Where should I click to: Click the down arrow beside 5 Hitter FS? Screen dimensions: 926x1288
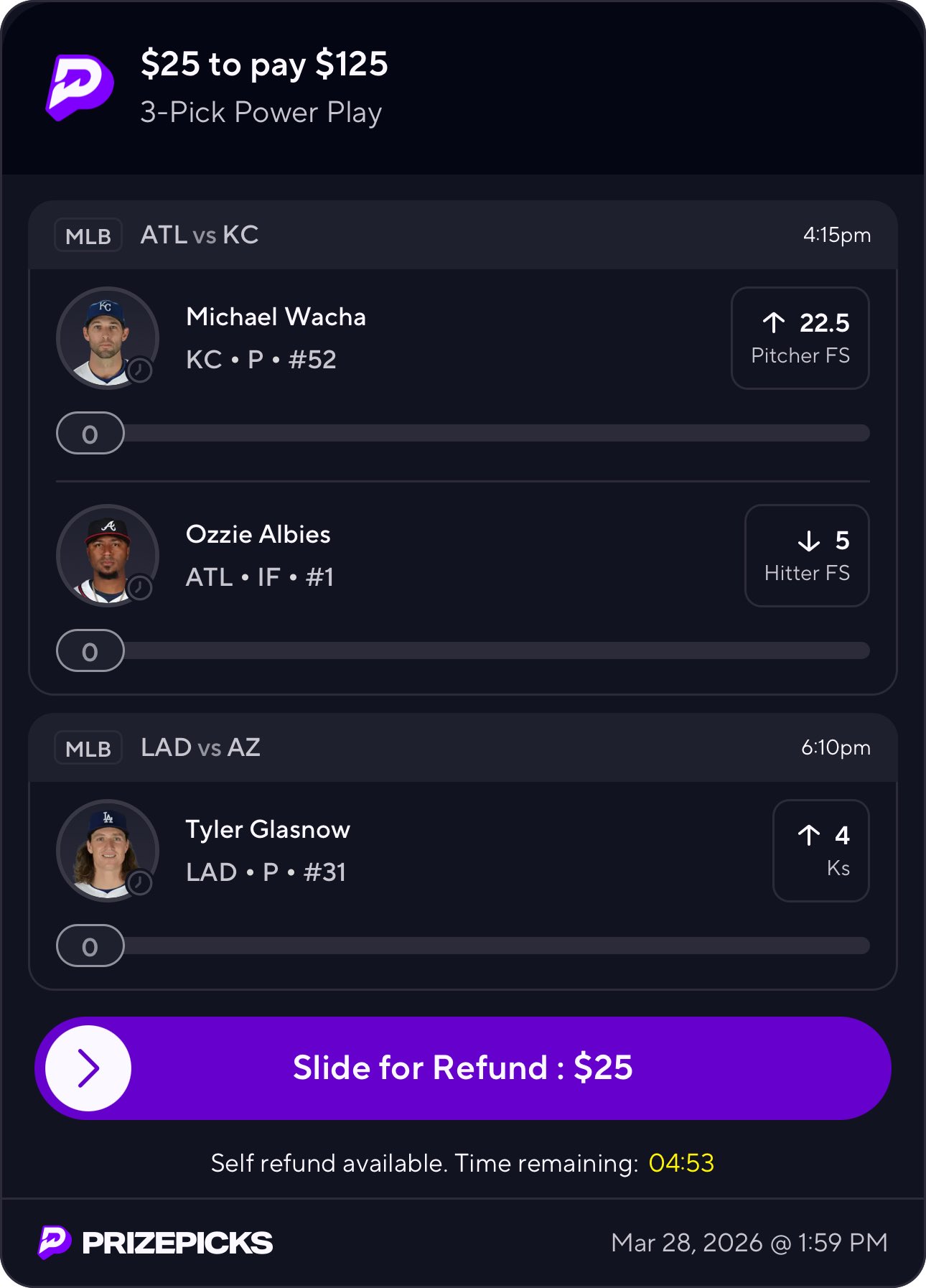coord(809,541)
